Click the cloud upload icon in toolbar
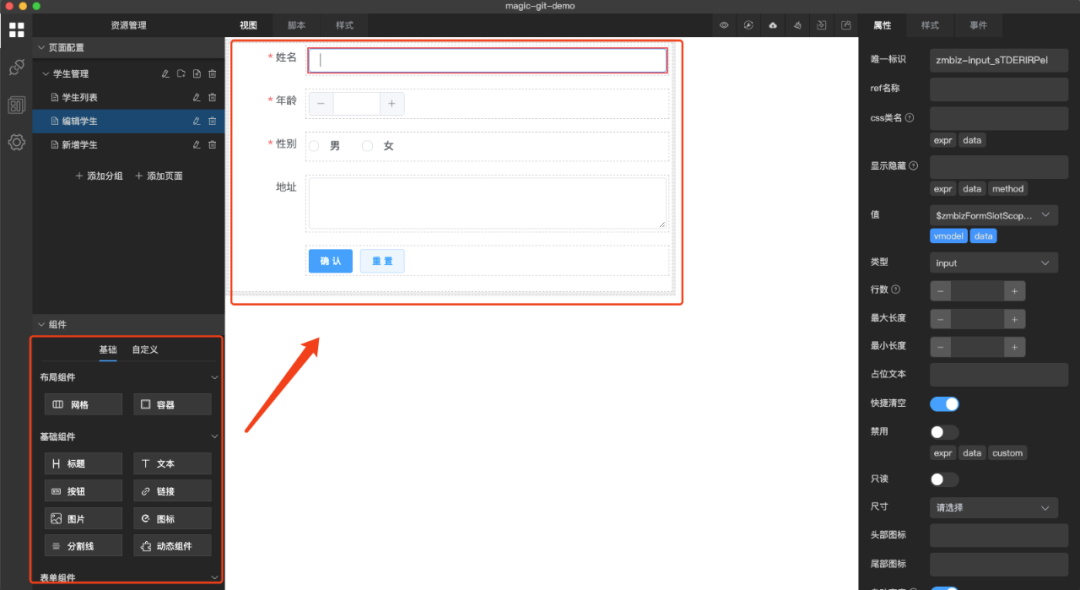The width and height of the screenshot is (1080, 590). point(773,25)
